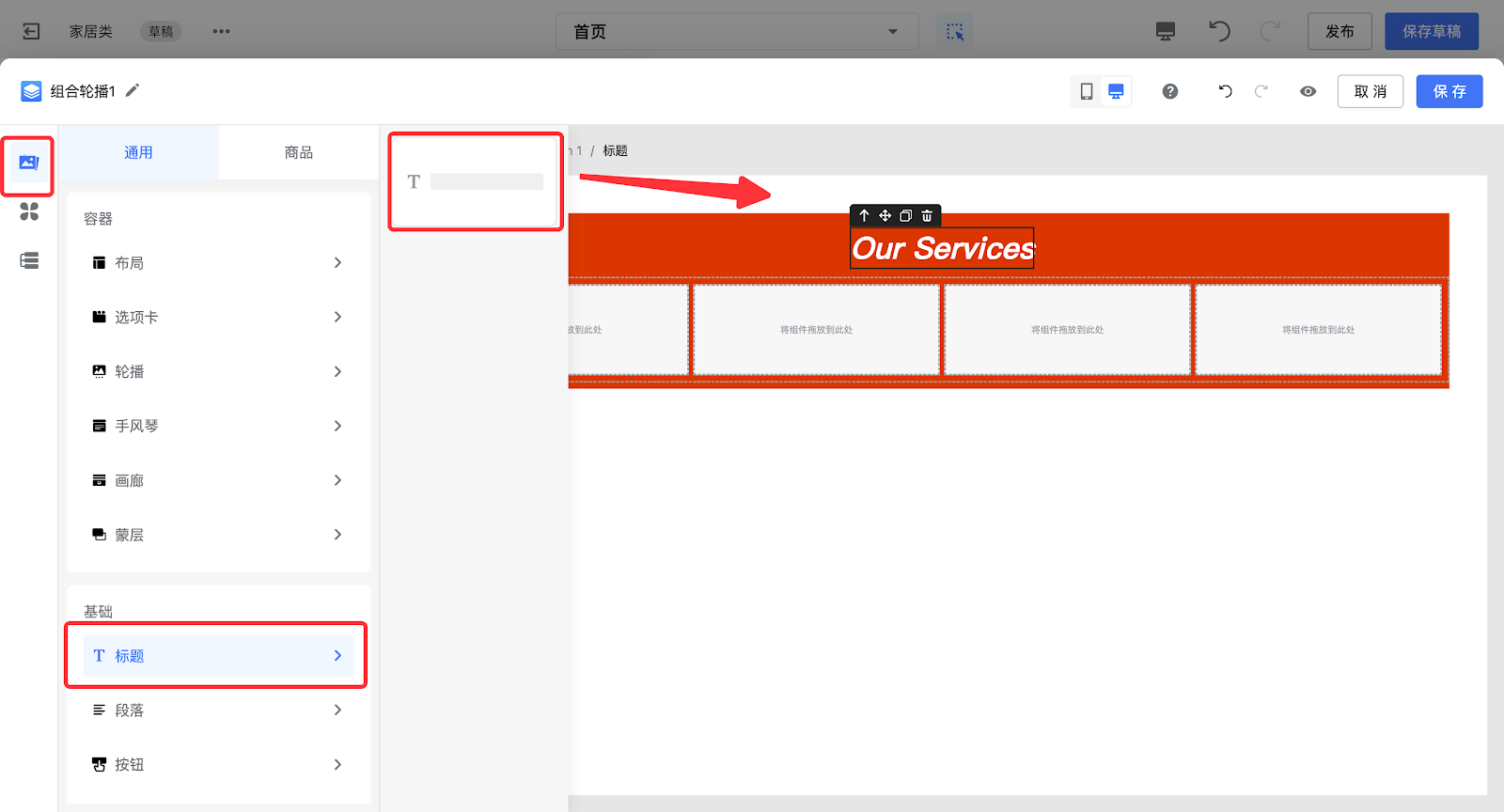Click the move handle on heading toolbar

pos(885,216)
